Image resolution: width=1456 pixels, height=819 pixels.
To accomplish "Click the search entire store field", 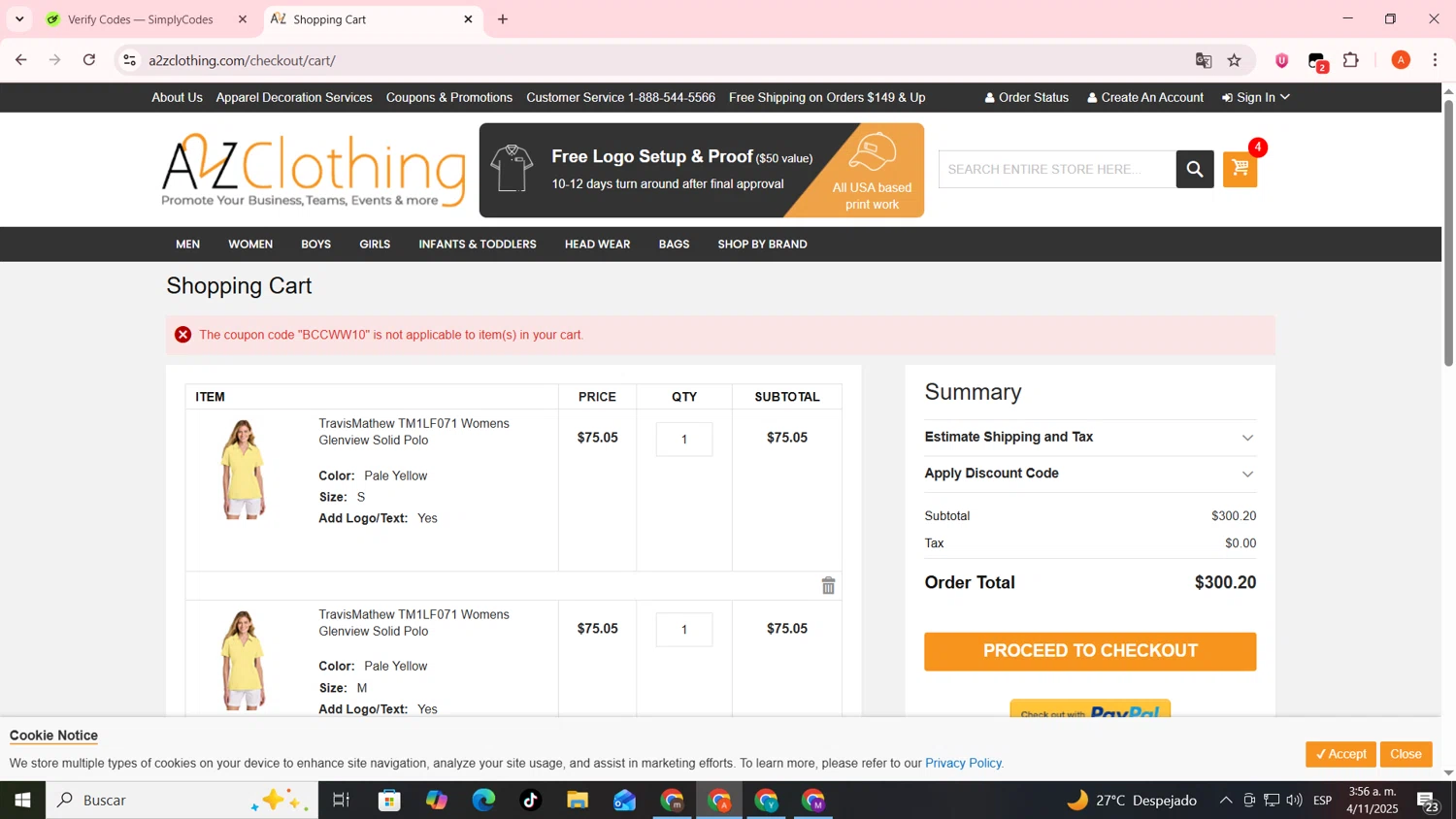I will (1057, 169).
